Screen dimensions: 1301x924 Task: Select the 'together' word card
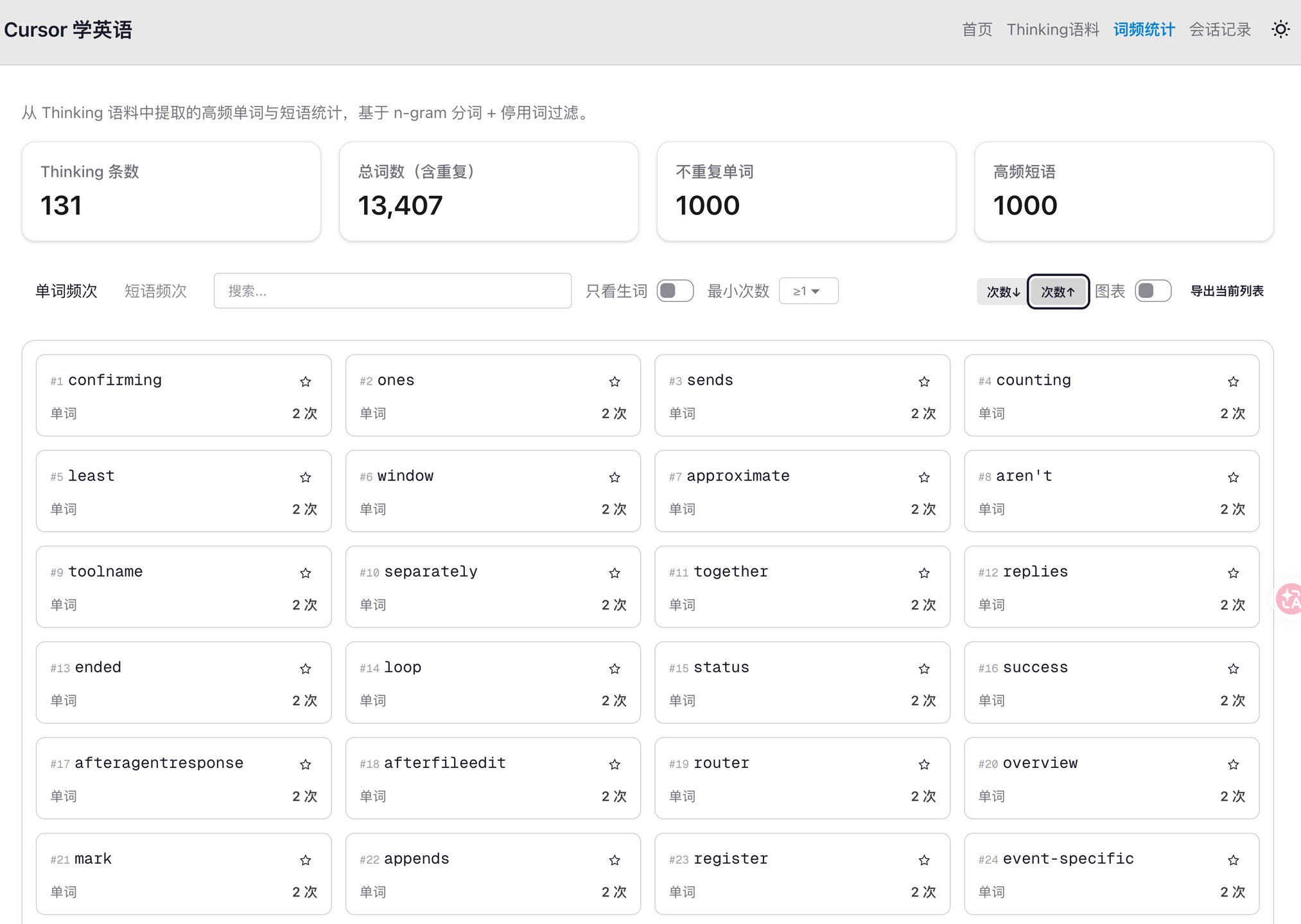pyautogui.click(x=802, y=586)
